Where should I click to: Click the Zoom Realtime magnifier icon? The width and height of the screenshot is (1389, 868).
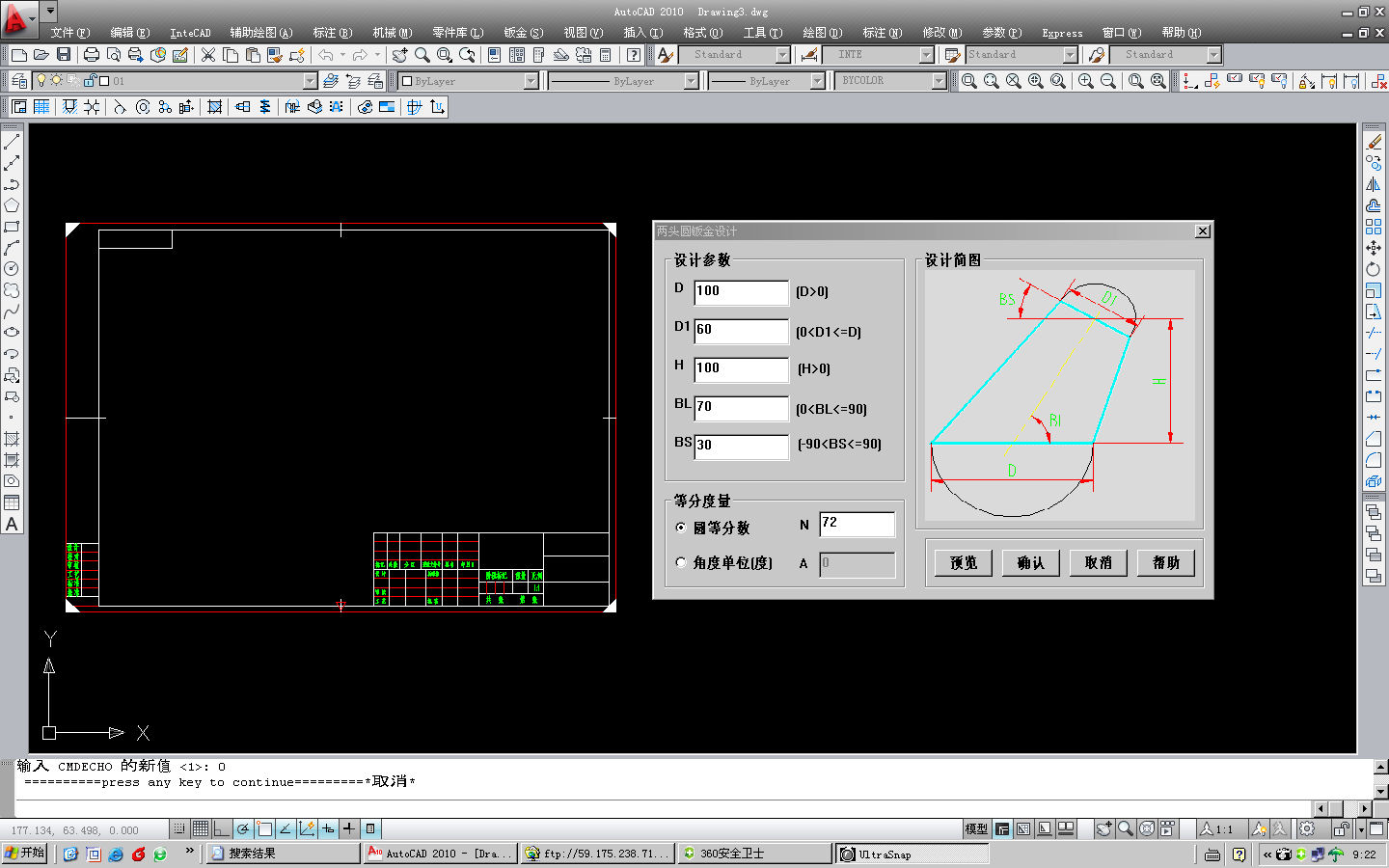[x=422, y=55]
